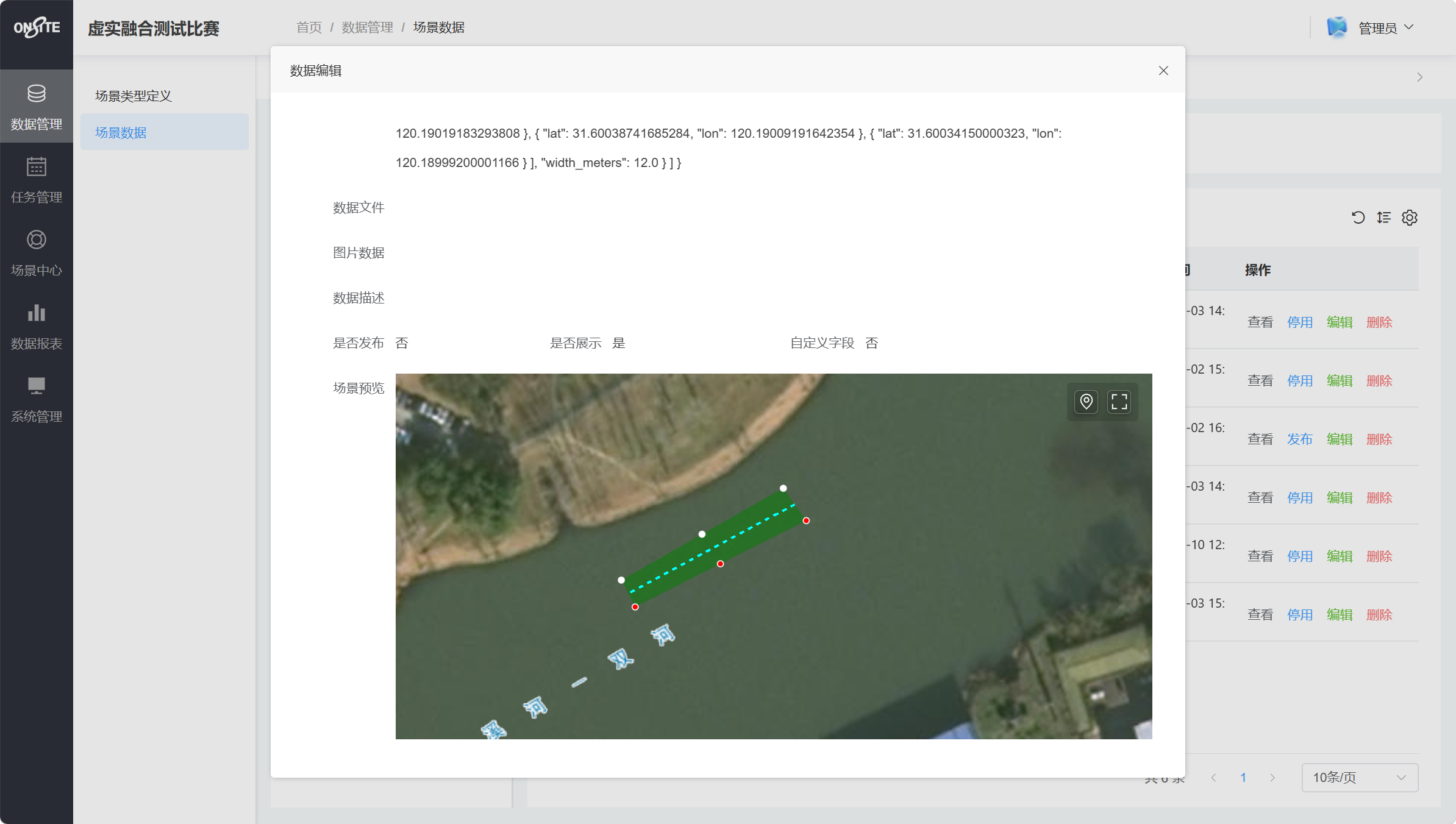Click the administrator avatar icon
The height and width of the screenshot is (824, 1456).
(x=1337, y=27)
